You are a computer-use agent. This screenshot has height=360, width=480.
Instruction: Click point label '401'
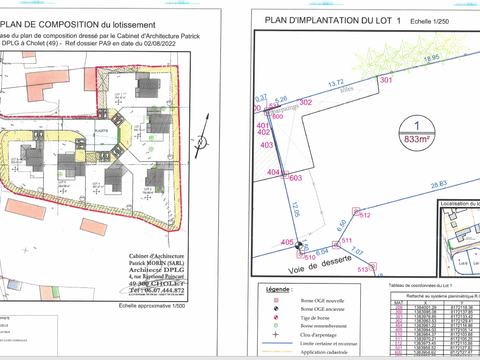[x=263, y=126]
